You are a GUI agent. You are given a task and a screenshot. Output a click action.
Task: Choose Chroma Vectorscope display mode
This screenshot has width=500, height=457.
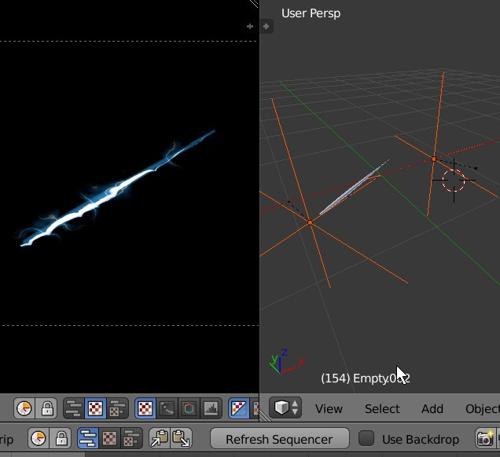pos(189,408)
